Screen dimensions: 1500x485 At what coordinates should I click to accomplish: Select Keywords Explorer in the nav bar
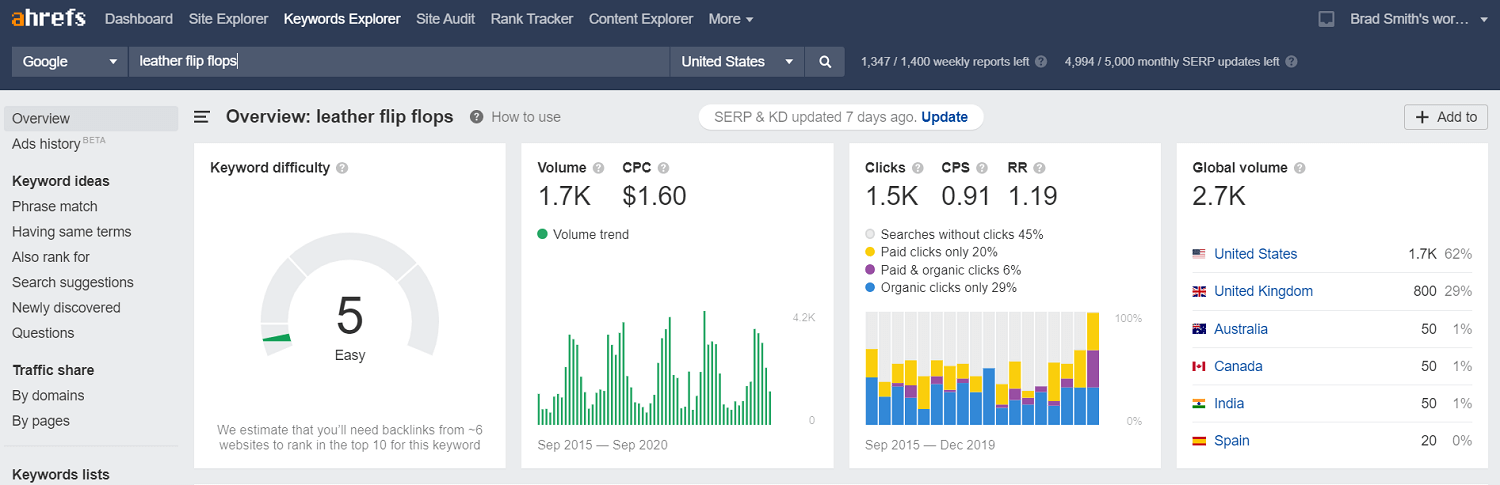click(x=342, y=19)
